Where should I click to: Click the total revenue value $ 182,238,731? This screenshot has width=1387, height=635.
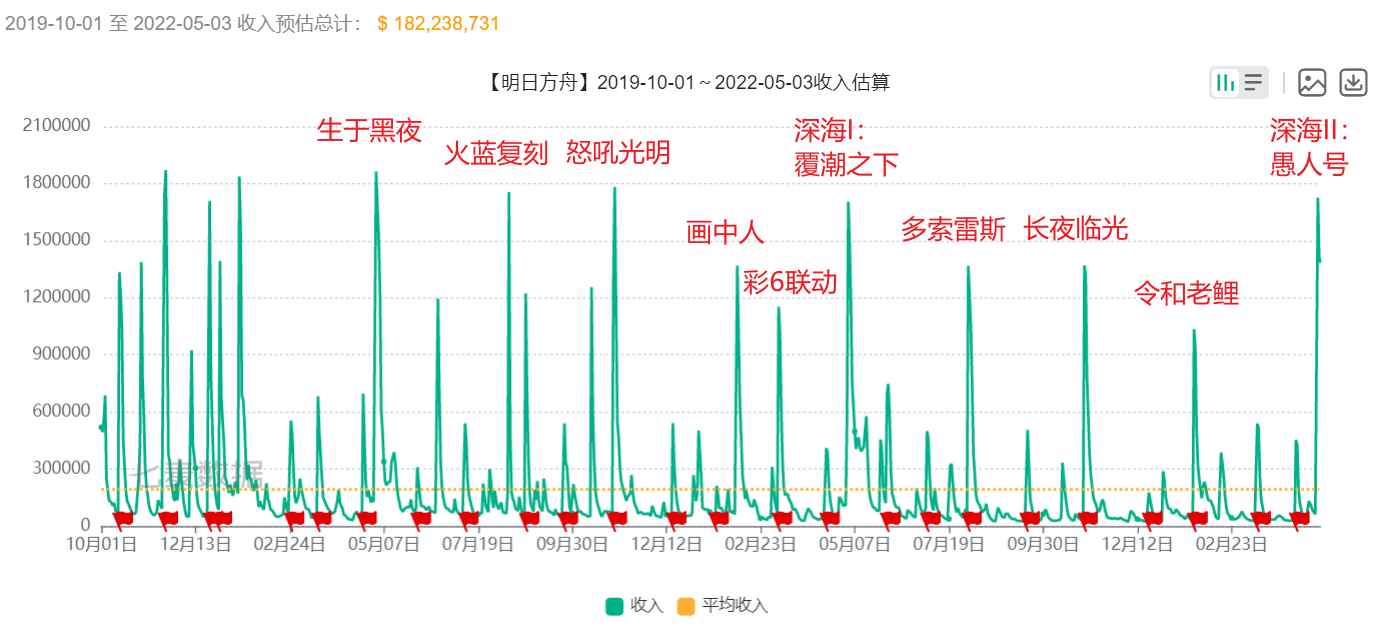[x=438, y=23]
